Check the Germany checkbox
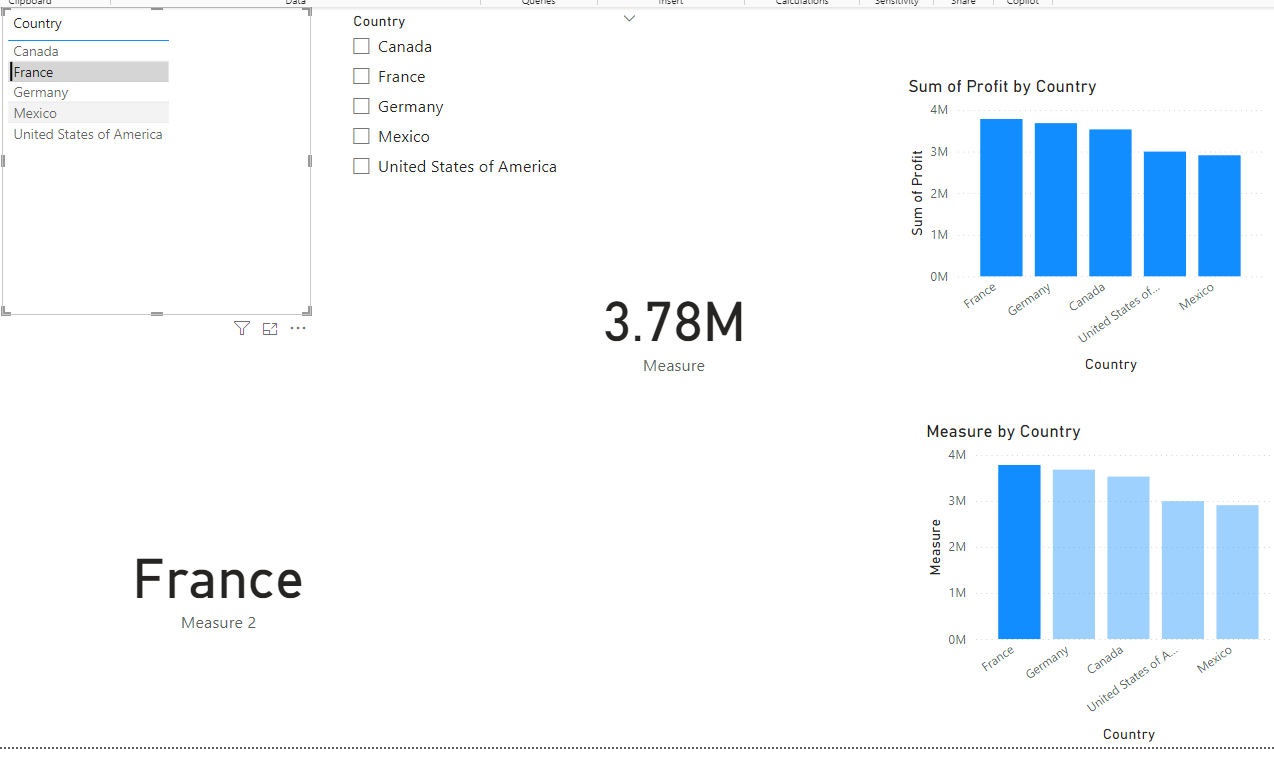1274x780 pixels. pos(362,106)
